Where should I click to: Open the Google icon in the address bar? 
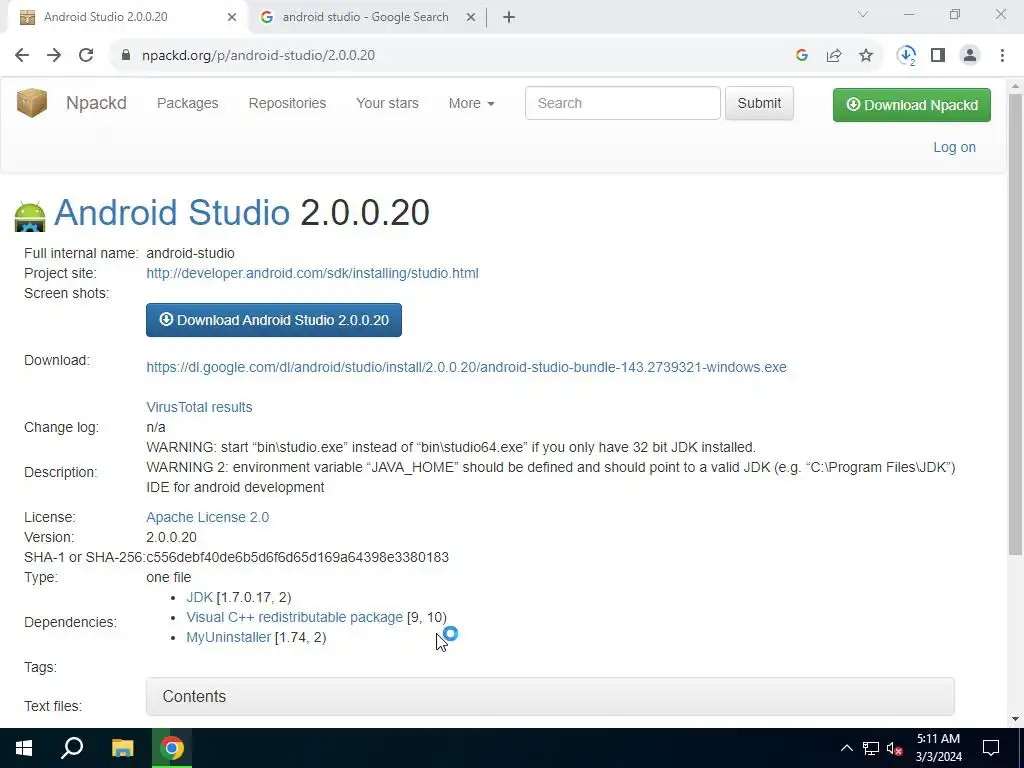pyautogui.click(x=802, y=56)
